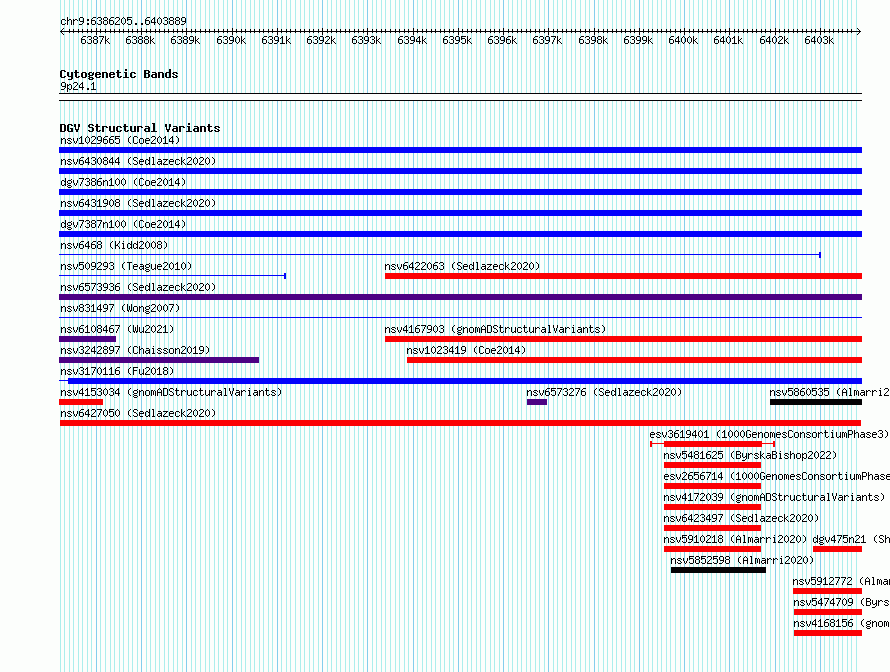Select the blue bar beneath dgv7386n100
Viewport: 890px width, 672px height.
(460, 192)
